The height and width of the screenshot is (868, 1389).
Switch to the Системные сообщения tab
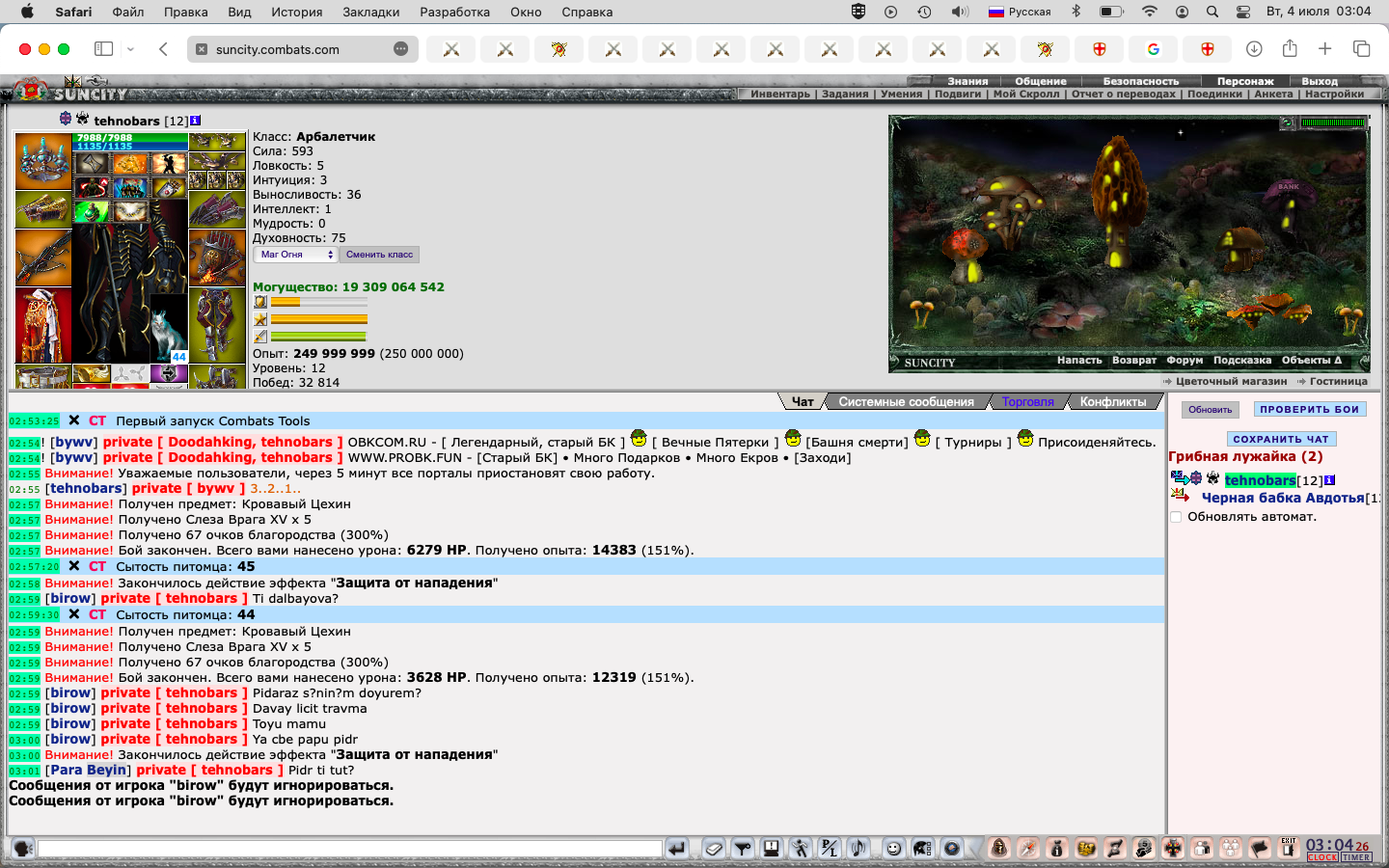906,402
